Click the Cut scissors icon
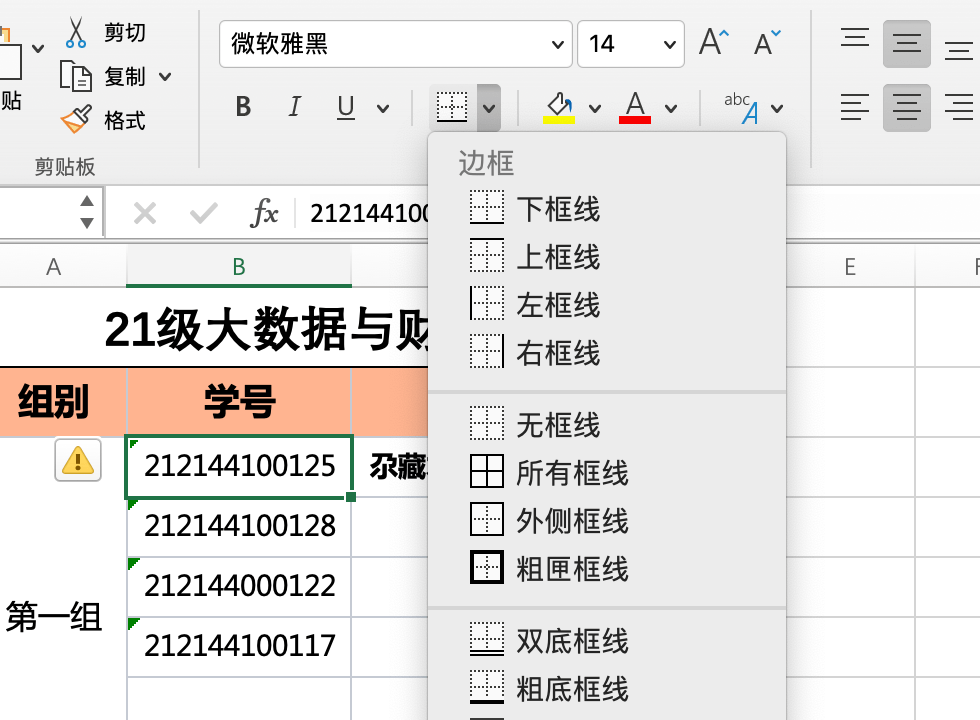 click(76, 32)
